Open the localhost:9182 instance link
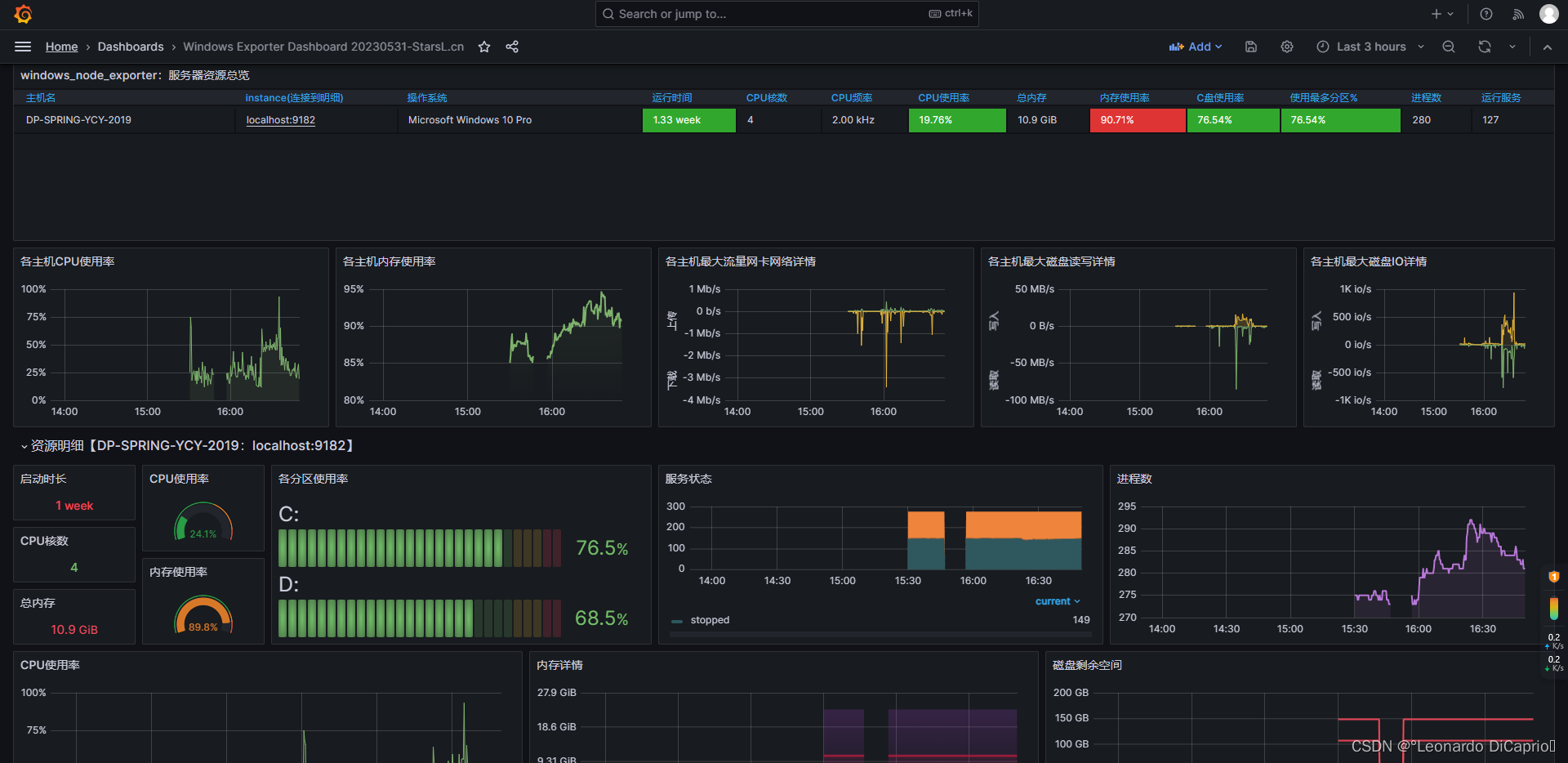 pyautogui.click(x=280, y=119)
